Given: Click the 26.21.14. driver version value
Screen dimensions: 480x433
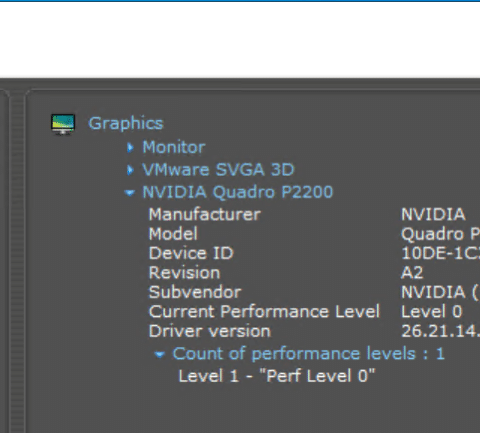Looking at the screenshot, I should point(440,331).
